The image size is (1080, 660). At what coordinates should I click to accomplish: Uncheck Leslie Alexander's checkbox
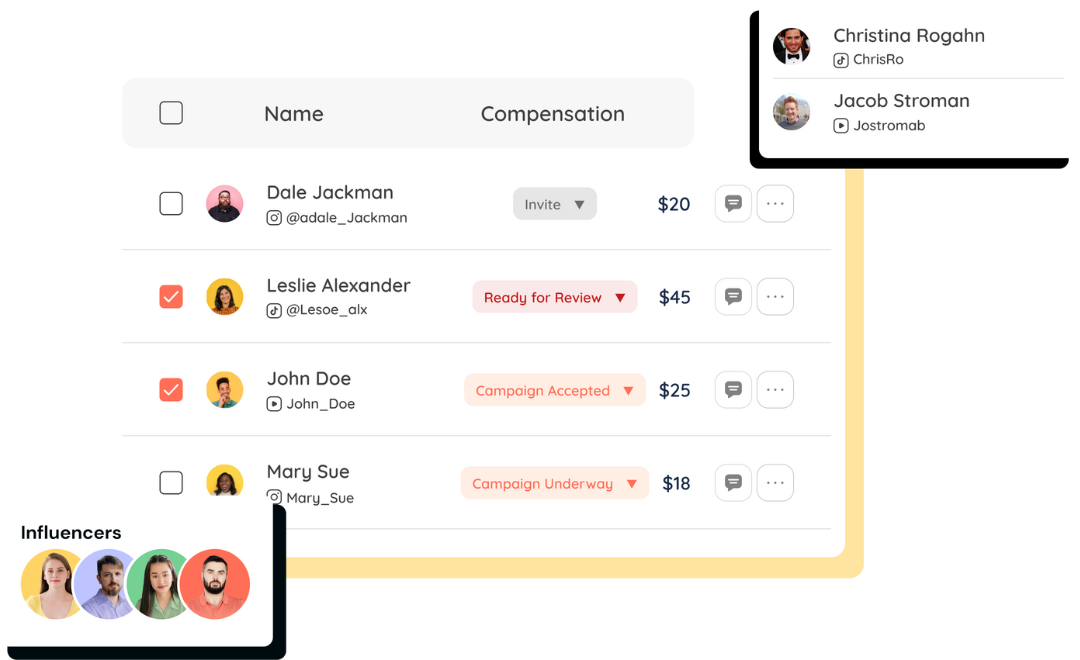(171, 297)
